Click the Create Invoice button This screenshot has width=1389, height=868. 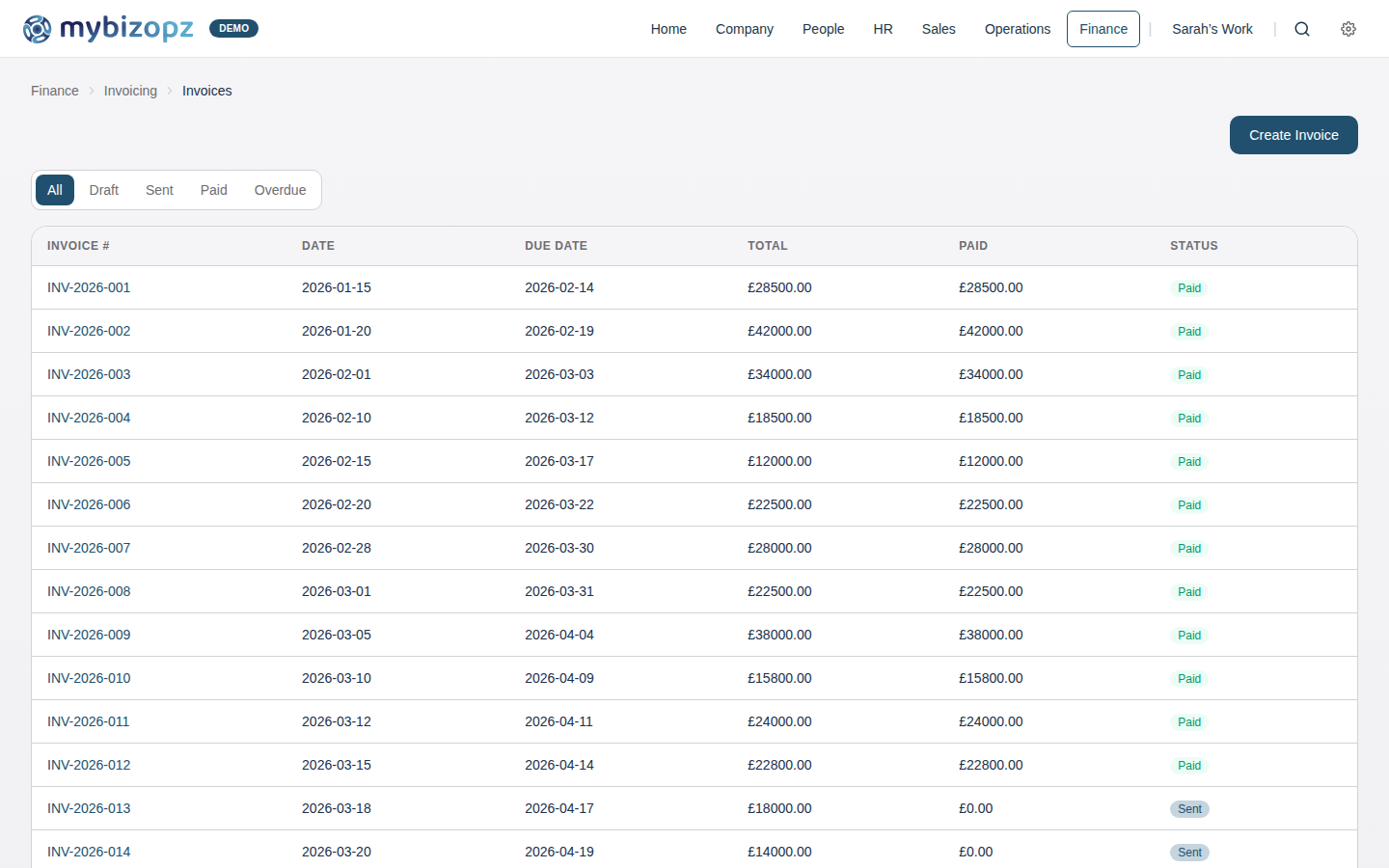pos(1293,135)
